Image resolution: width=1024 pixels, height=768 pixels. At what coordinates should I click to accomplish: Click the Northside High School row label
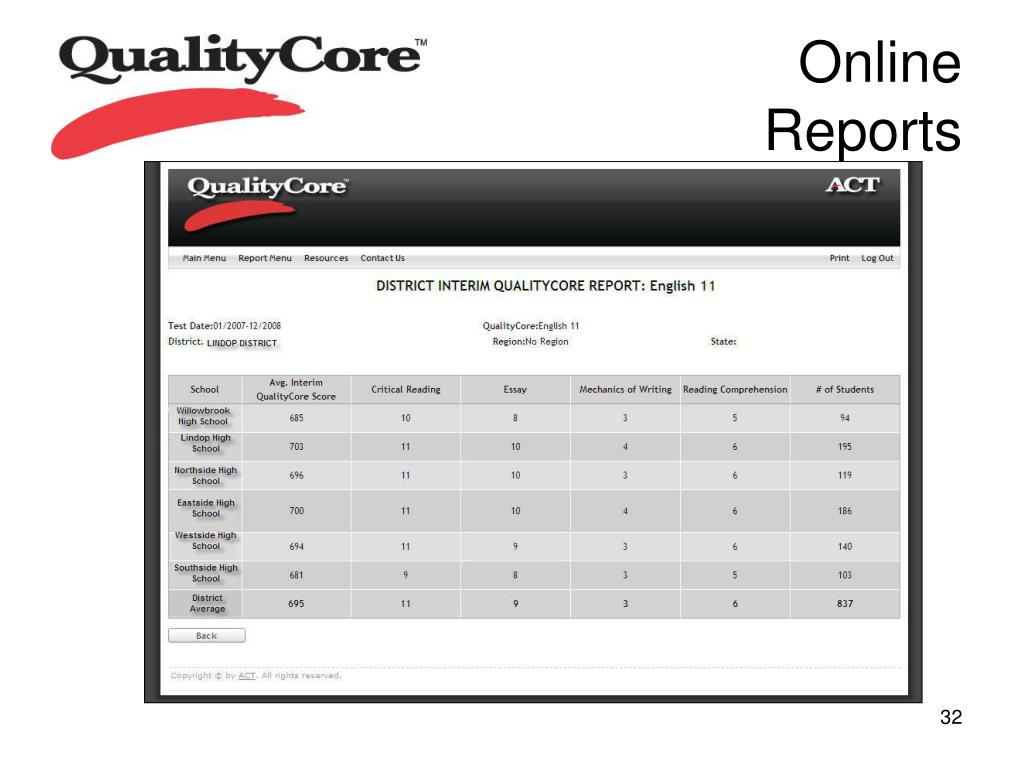(x=206, y=475)
